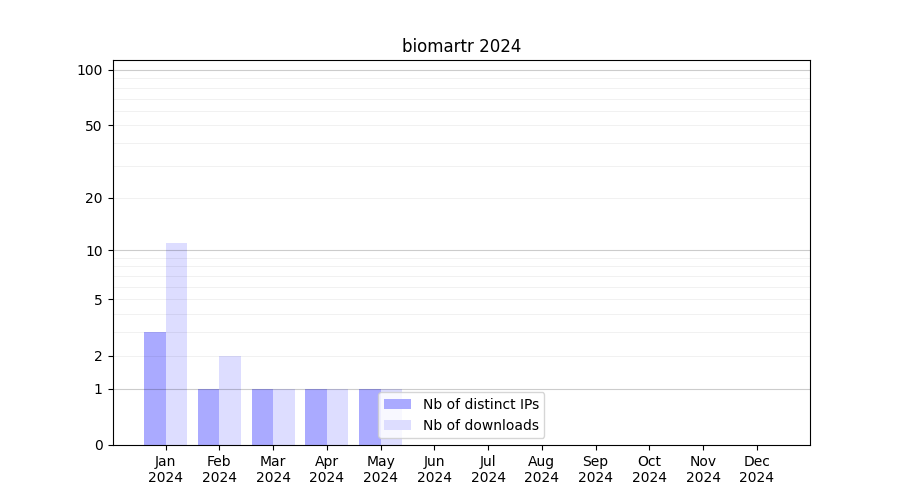Viewport: 900px width, 500px height.
Task: Click the March downloads bar
Action: pyautogui.click(x=284, y=417)
